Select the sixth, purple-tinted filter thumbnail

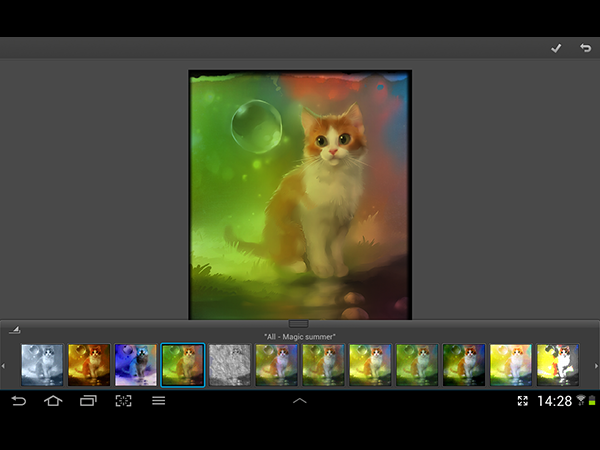[x=276, y=365]
